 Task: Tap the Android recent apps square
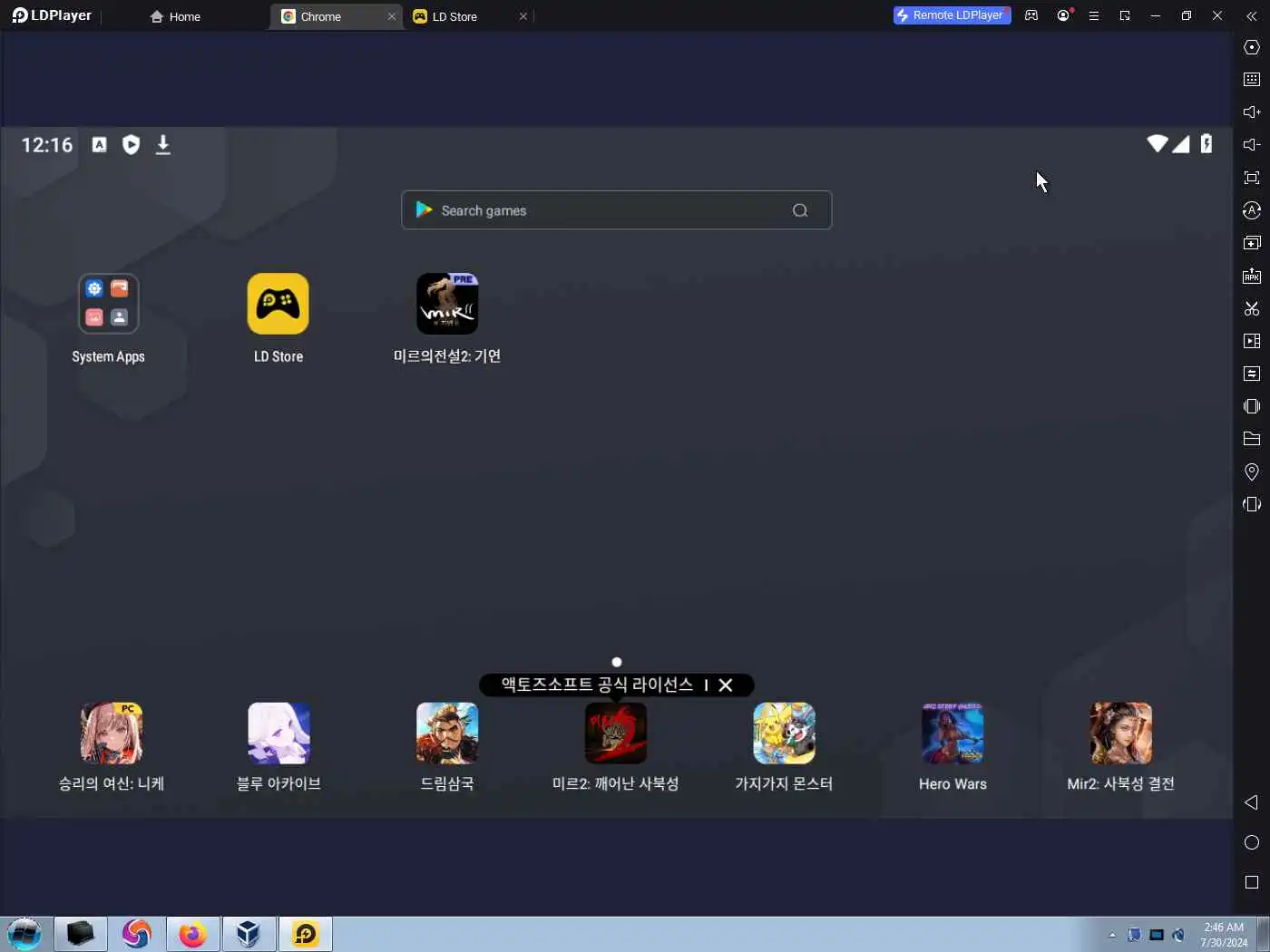pyautogui.click(x=1252, y=882)
